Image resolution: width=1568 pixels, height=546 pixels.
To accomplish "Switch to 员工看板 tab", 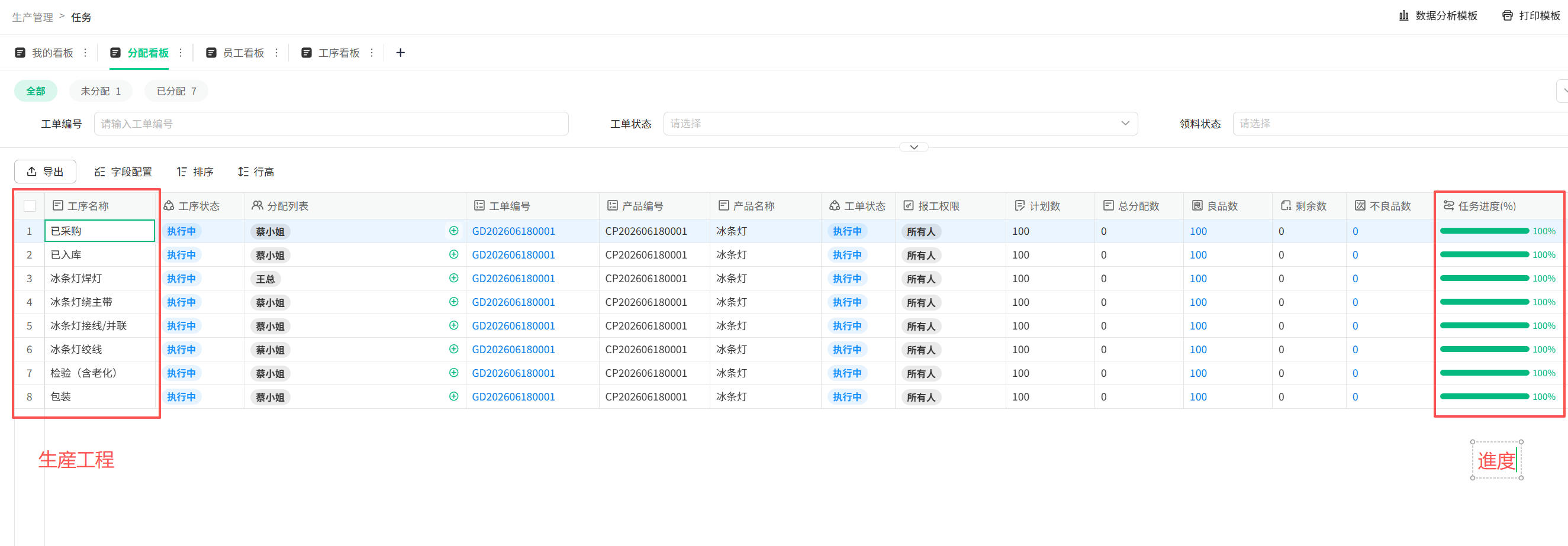I will 235,53.
